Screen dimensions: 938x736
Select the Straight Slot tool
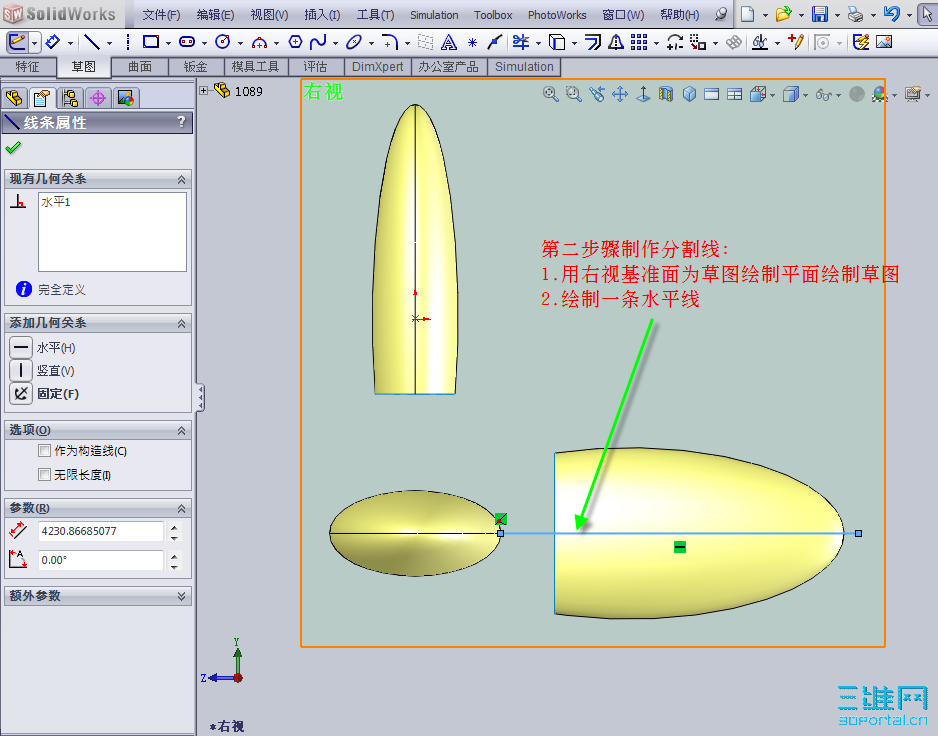[x=187, y=42]
